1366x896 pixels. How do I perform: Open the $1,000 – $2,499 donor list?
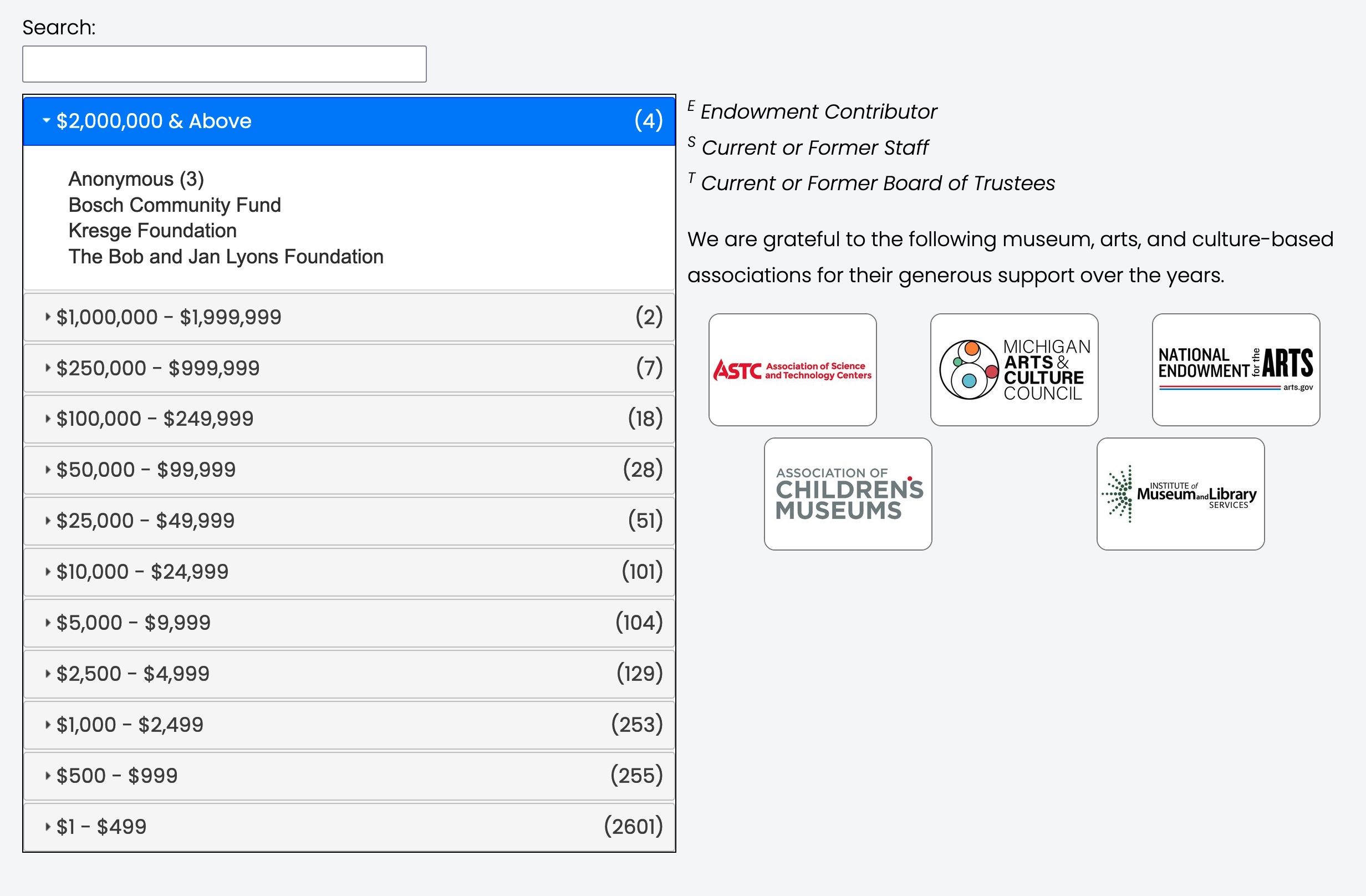point(349,725)
